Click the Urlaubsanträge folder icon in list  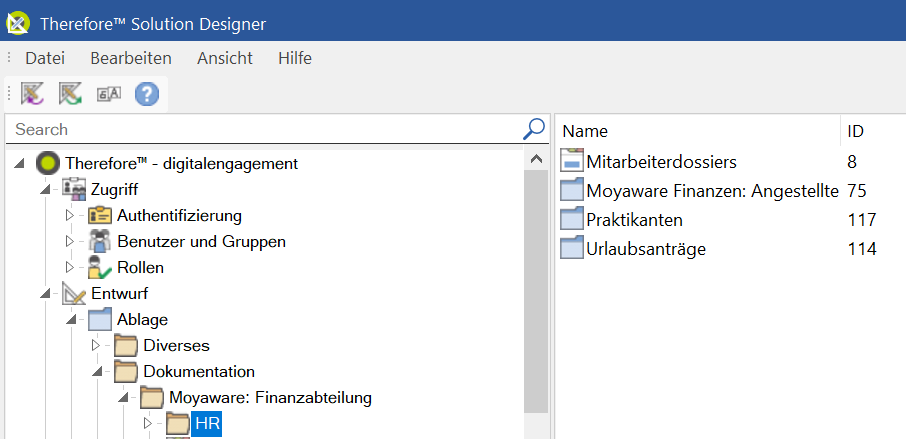(x=572, y=249)
